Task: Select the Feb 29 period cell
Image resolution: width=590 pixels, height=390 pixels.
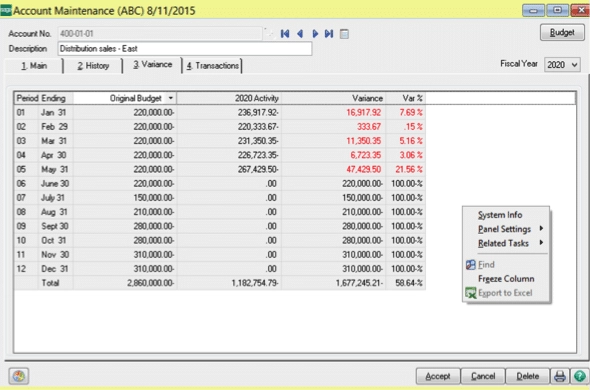Action: coord(55,127)
